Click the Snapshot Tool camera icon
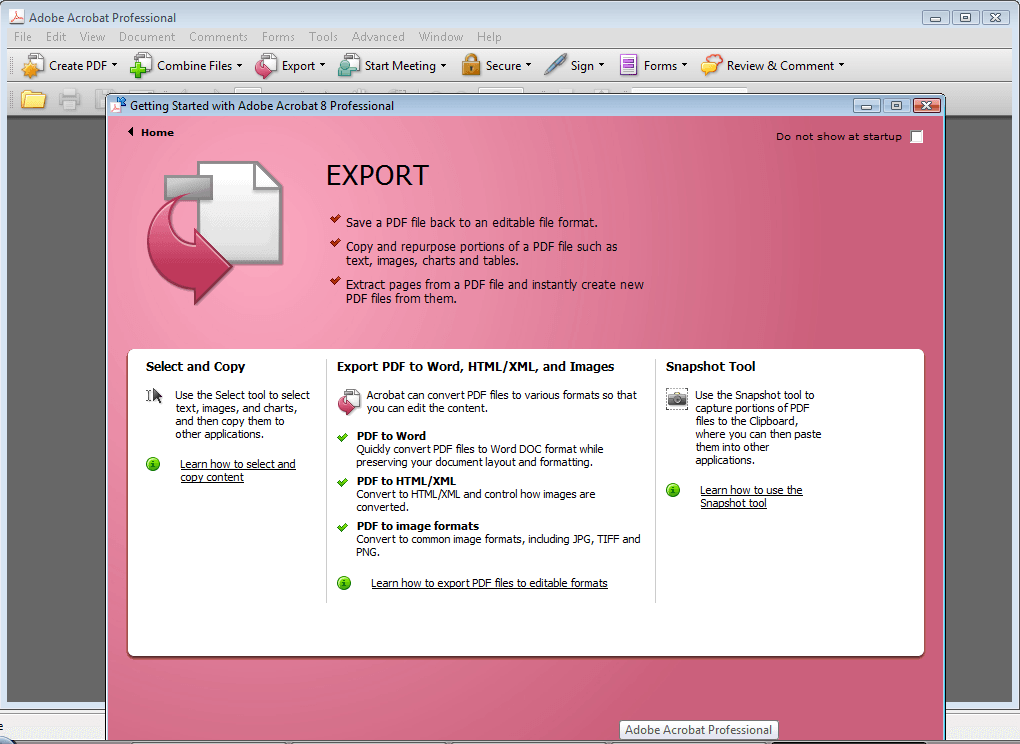Viewport: 1020px width, 744px height. pos(677,399)
